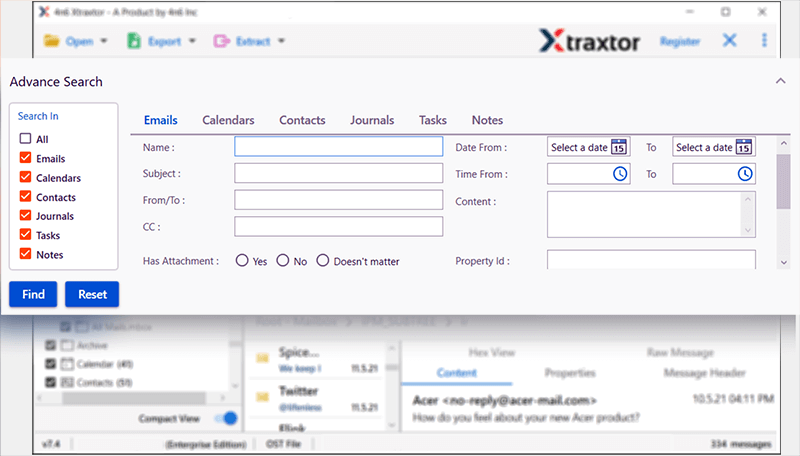Close the search with blue X icon
The height and width of the screenshot is (456, 800).
coord(730,41)
